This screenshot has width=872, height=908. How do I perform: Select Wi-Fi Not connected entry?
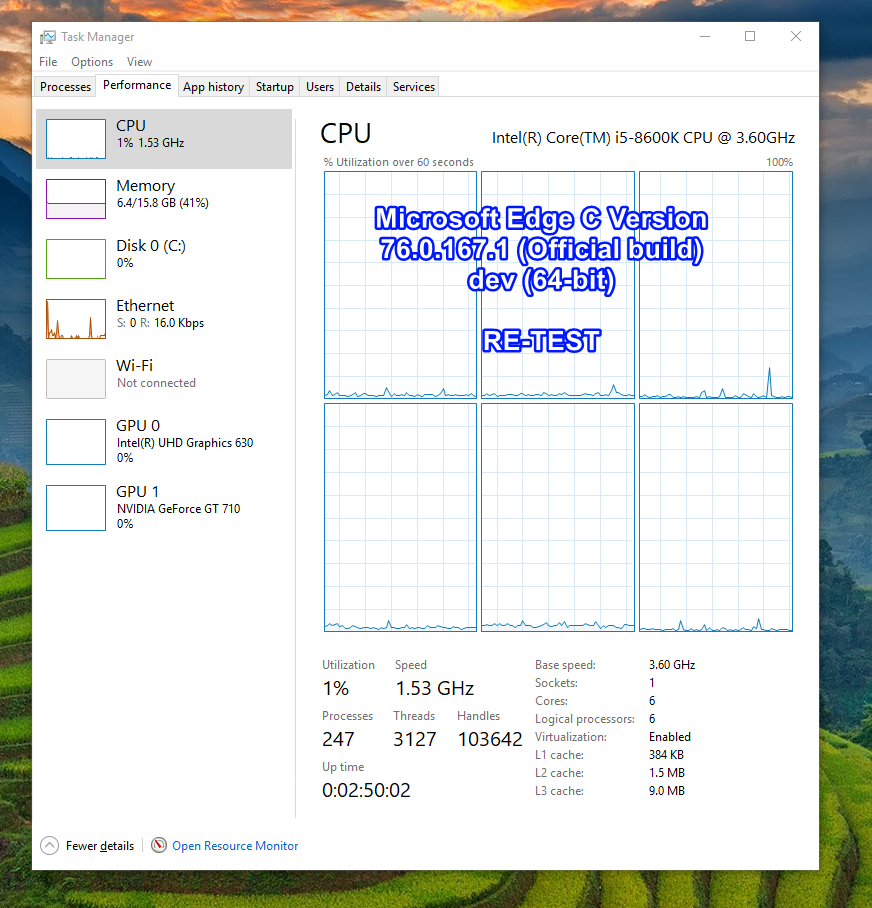[164, 379]
